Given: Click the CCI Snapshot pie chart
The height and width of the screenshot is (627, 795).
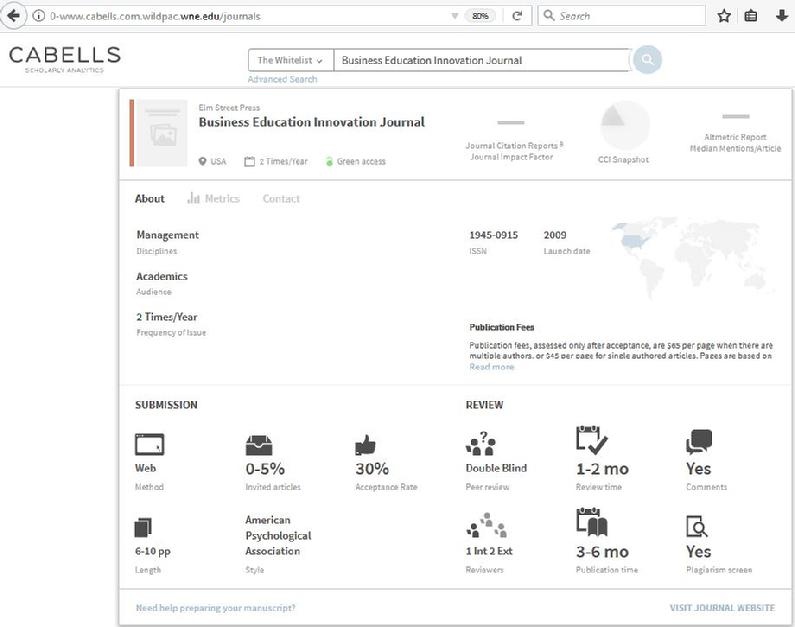Looking at the screenshot, I should (x=625, y=125).
